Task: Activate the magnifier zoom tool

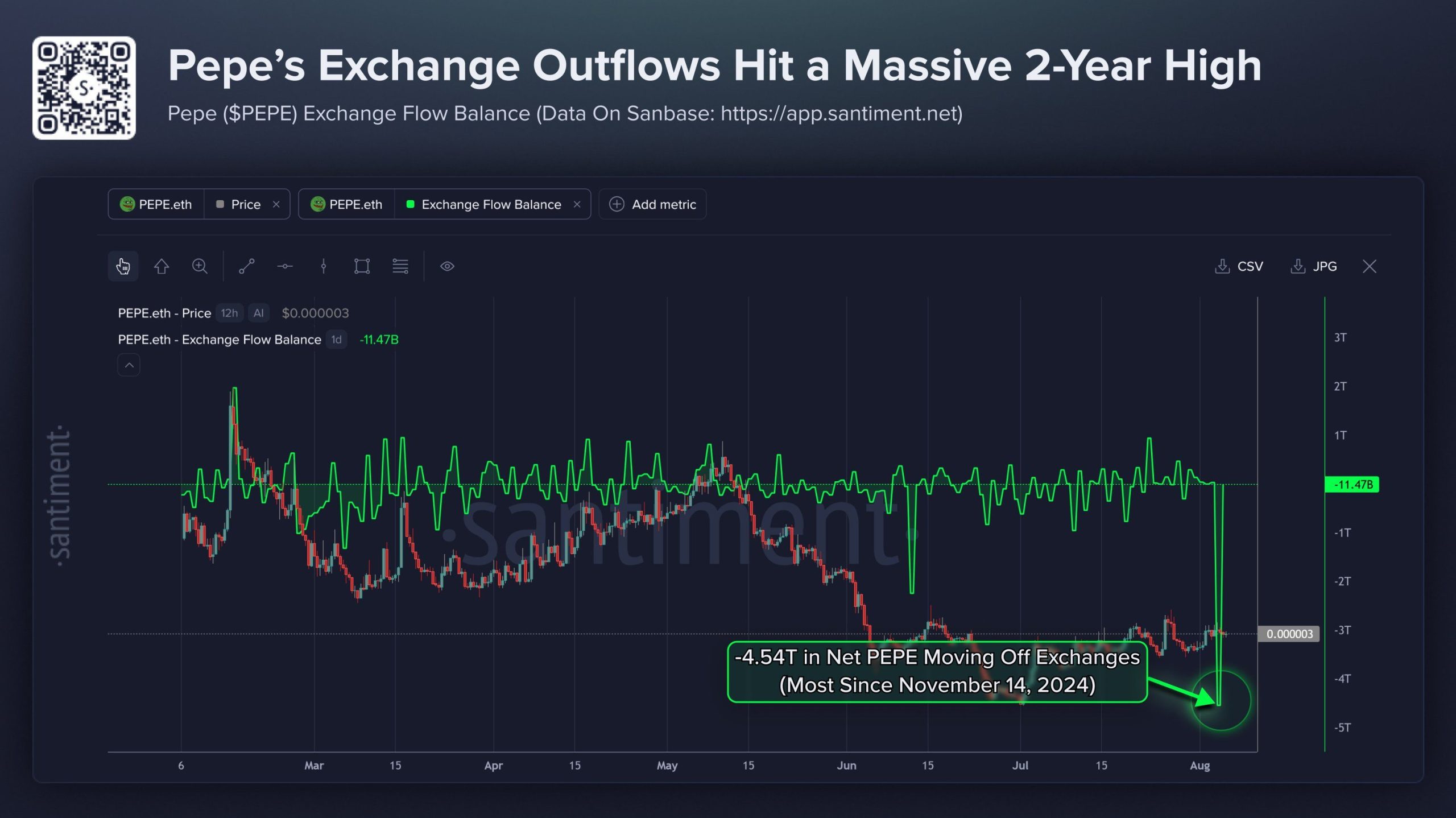Action: pyautogui.click(x=200, y=266)
